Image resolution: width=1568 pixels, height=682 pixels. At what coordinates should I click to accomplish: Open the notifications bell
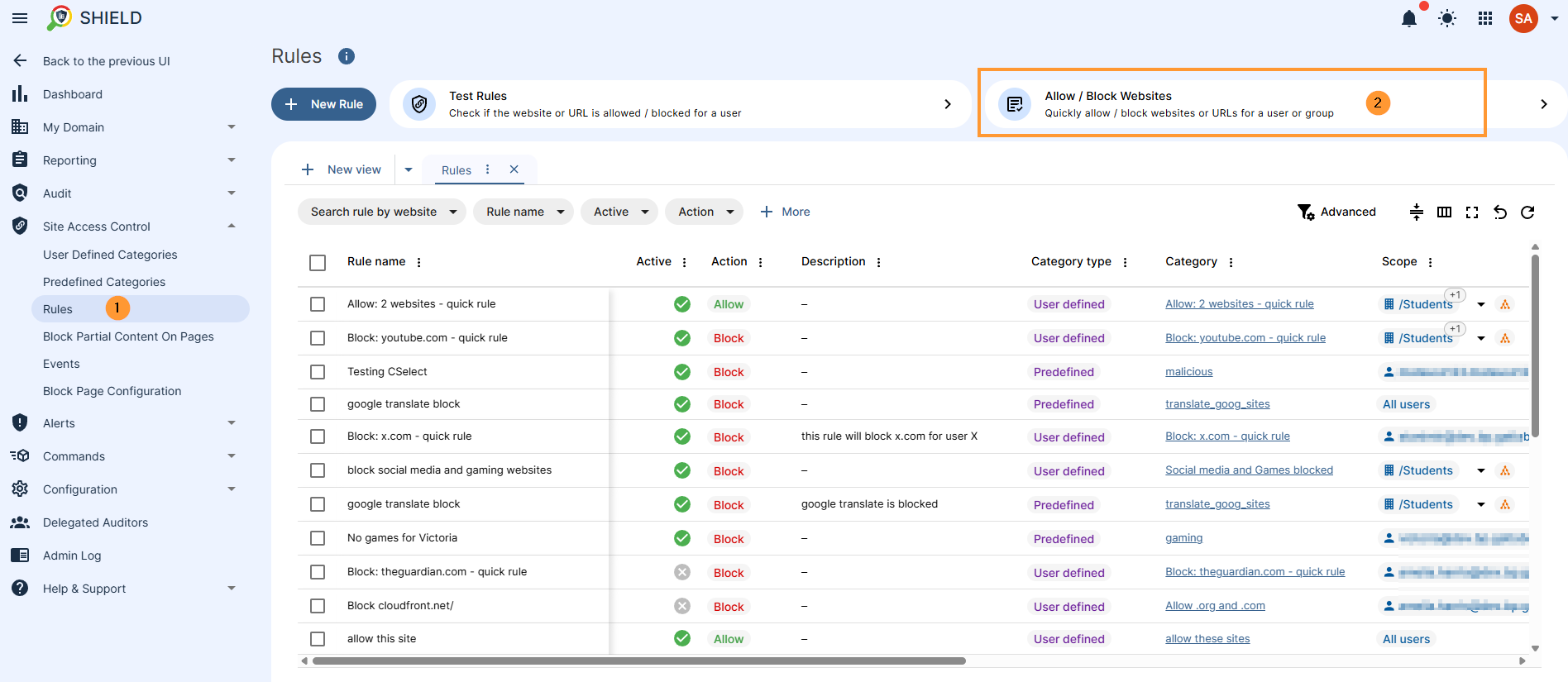coord(1409,18)
